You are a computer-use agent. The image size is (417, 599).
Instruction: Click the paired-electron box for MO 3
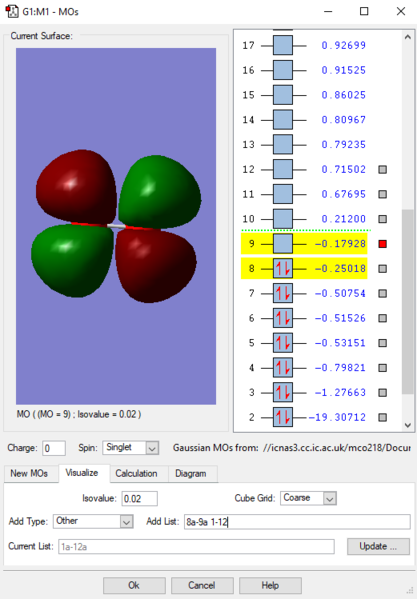coord(283,392)
